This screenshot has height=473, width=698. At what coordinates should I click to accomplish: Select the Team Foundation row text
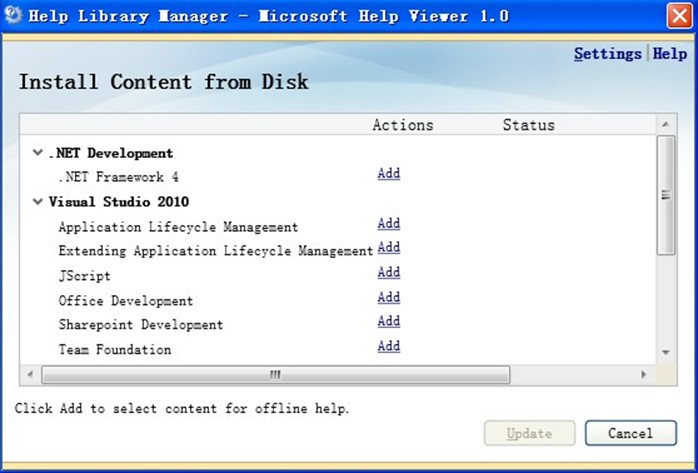(115, 350)
